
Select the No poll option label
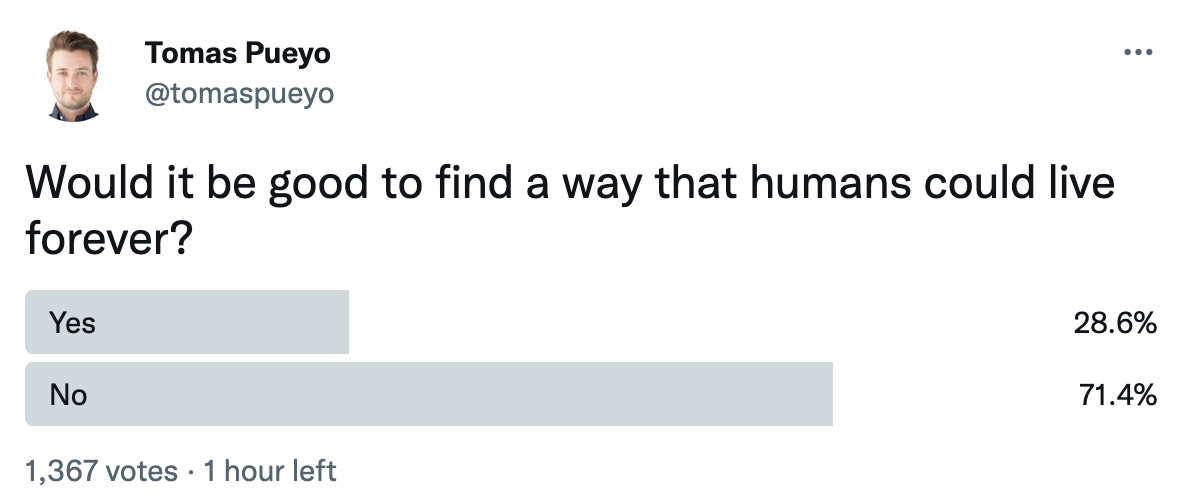69,395
